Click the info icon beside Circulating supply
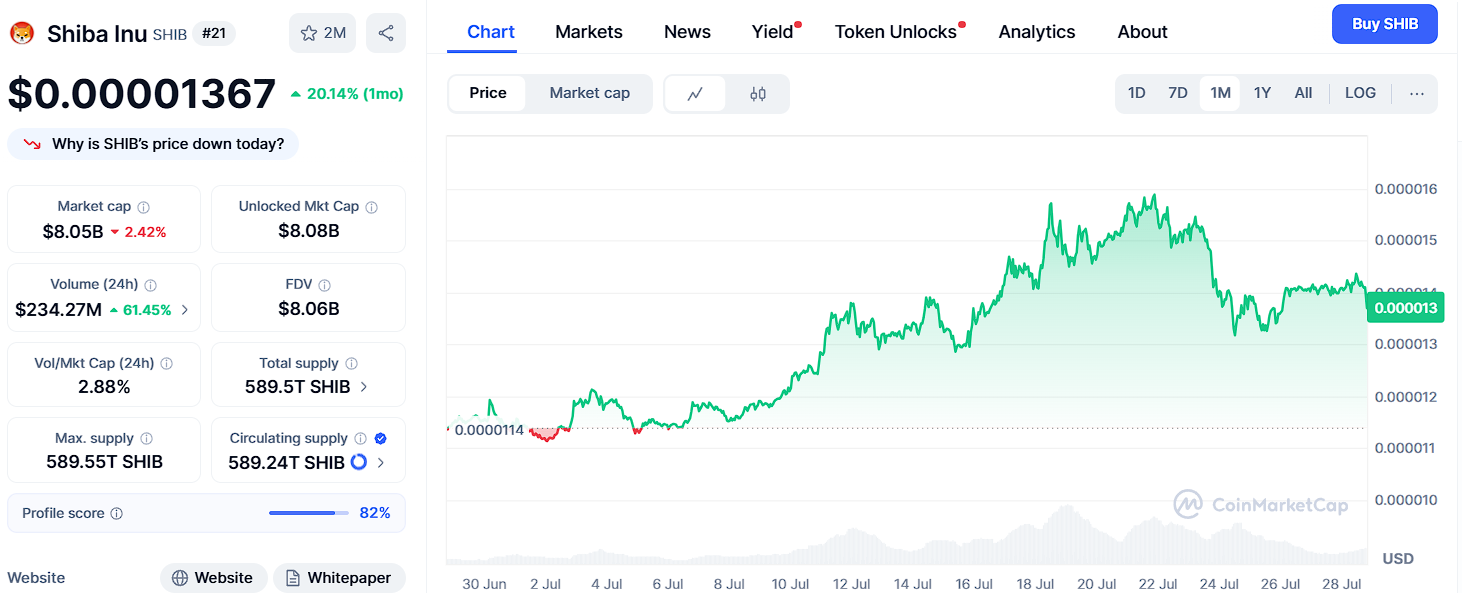This screenshot has height=593, width=1462. pyautogui.click(x=361, y=439)
